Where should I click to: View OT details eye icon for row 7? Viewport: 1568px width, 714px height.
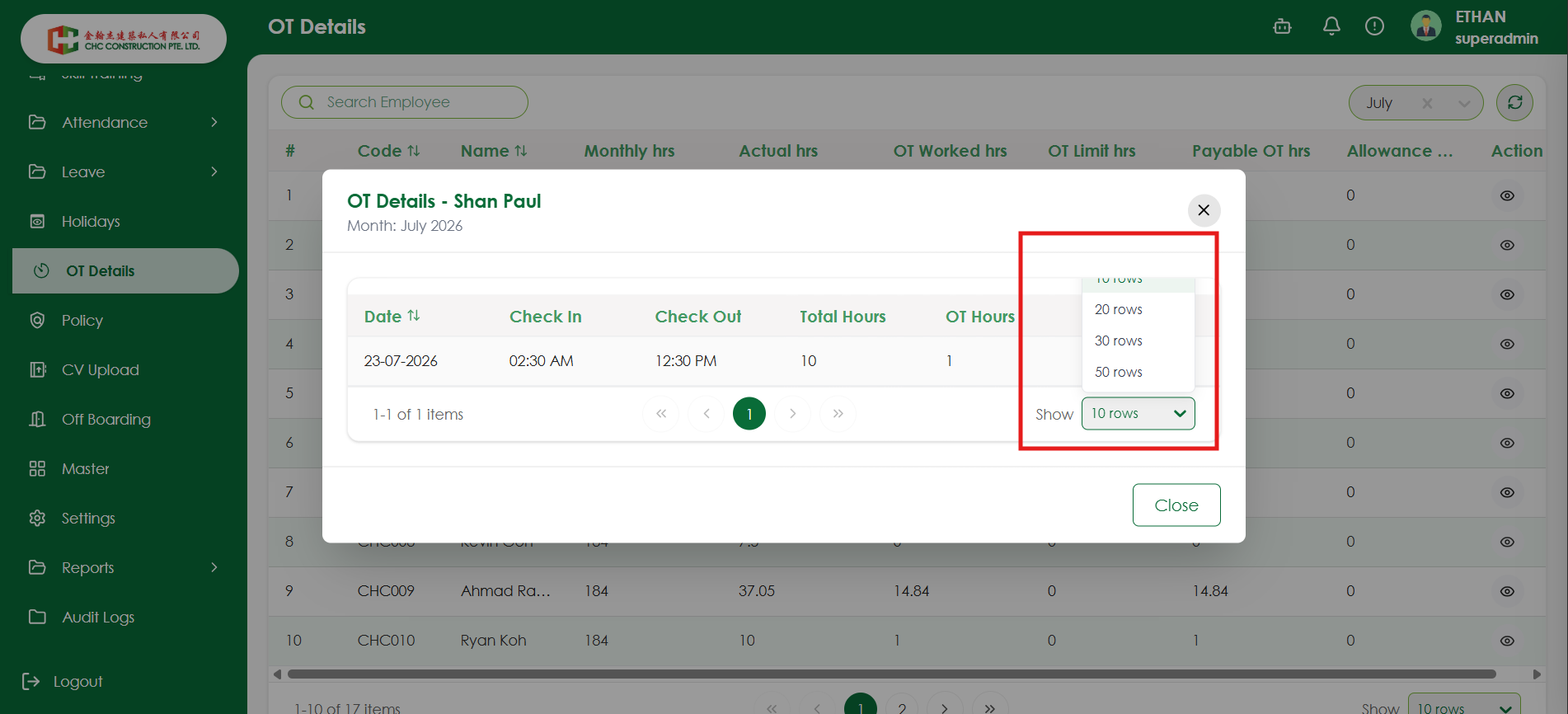(1507, 492)
